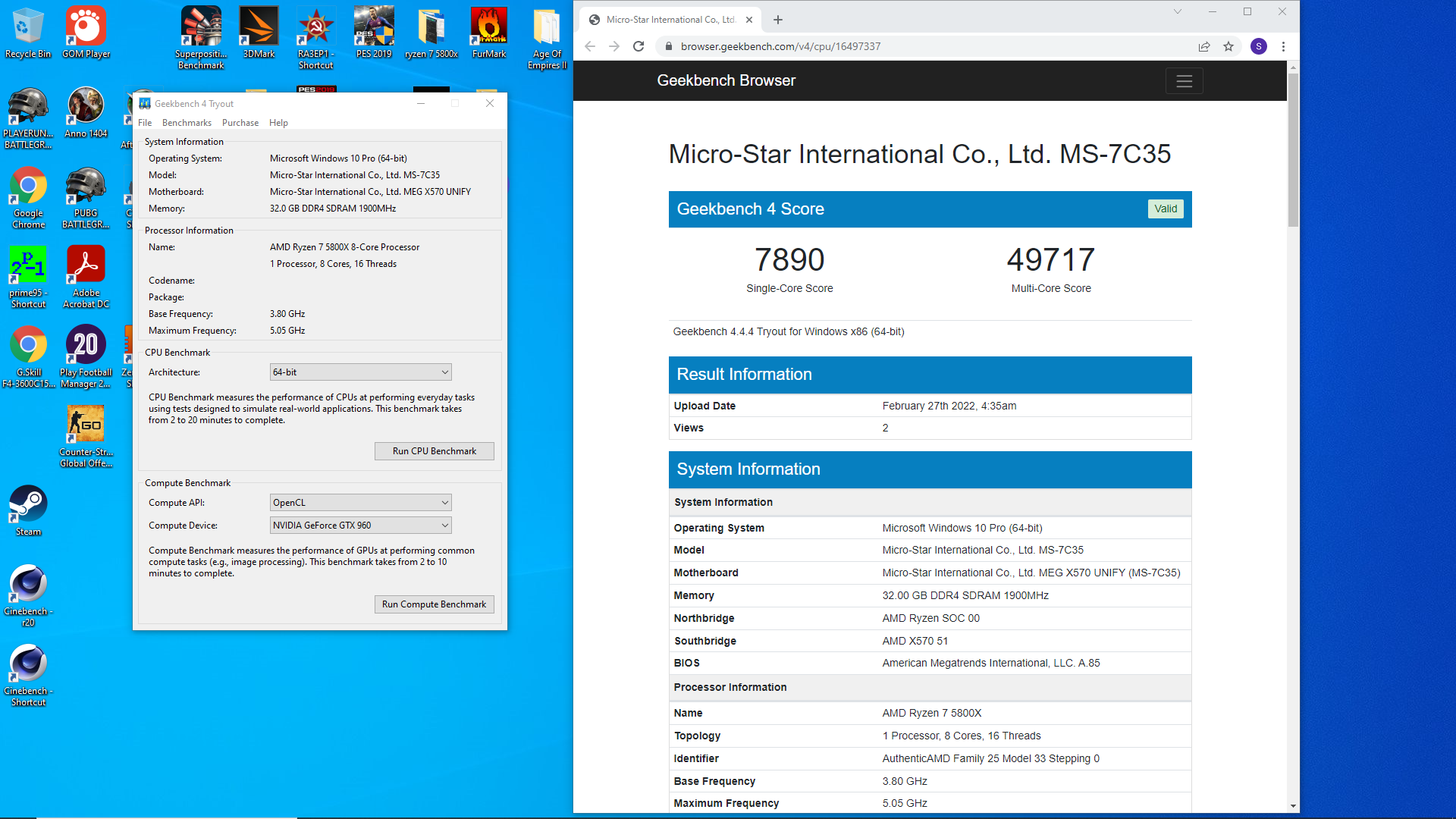Open File menu in Geekbench 4
This screenshot has width=1456, height=819.
[x=145, y=123]
